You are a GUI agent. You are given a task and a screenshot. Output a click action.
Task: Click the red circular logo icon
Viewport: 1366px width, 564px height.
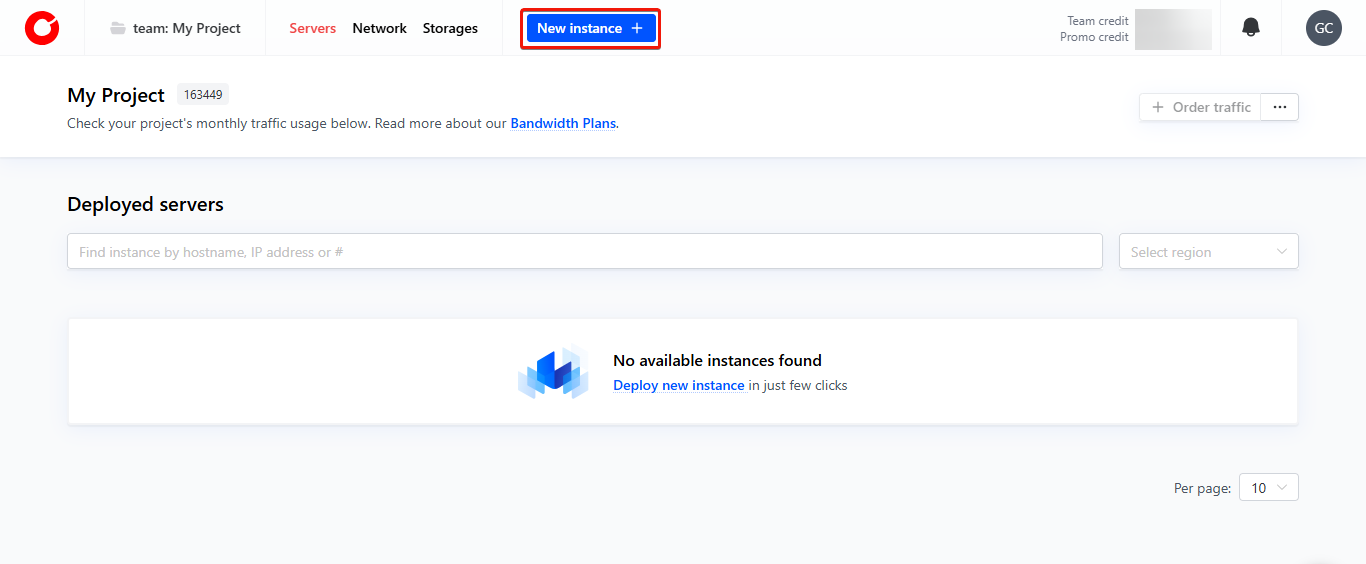coord(42,28)
